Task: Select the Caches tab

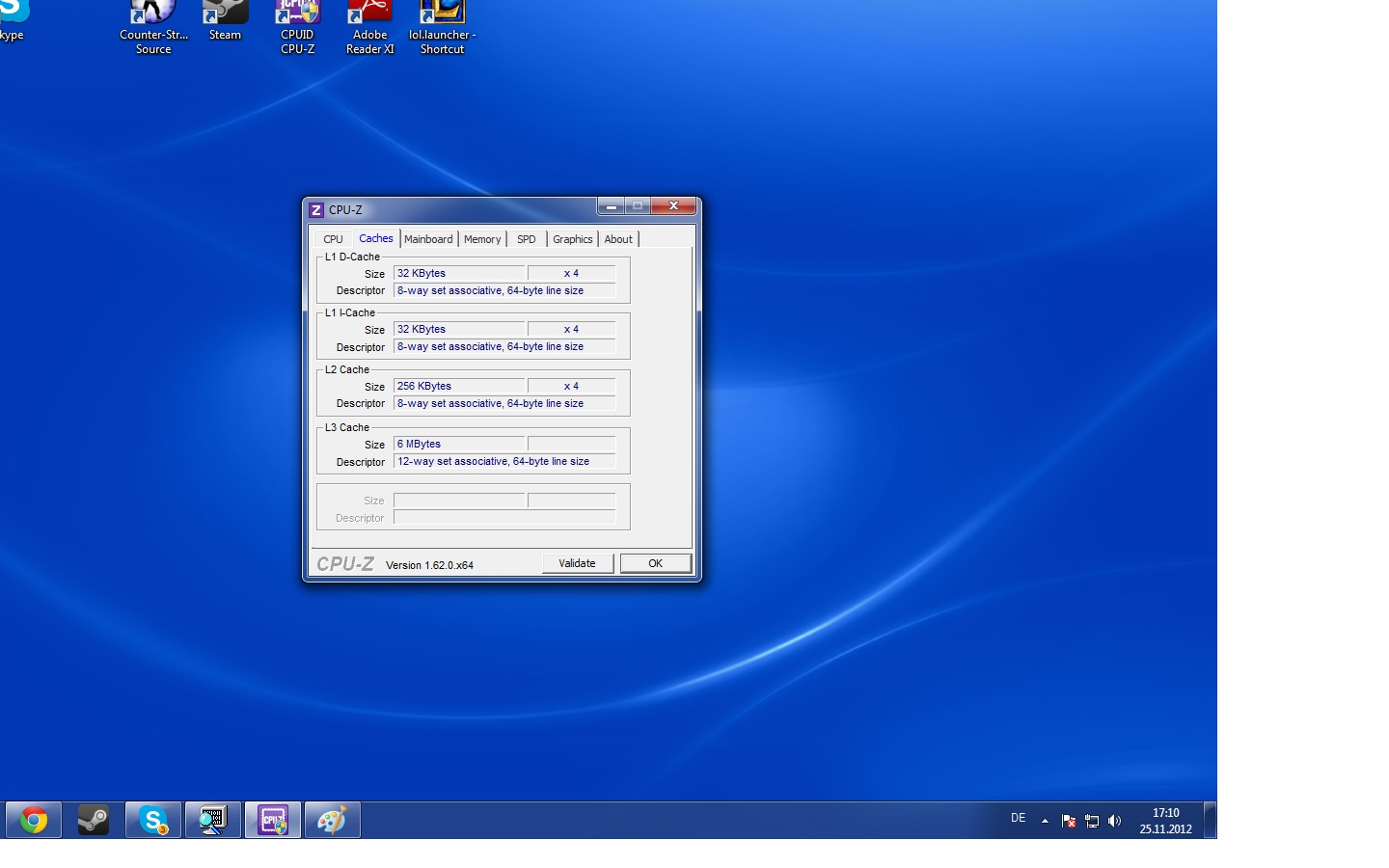Action: pos(376,238)
